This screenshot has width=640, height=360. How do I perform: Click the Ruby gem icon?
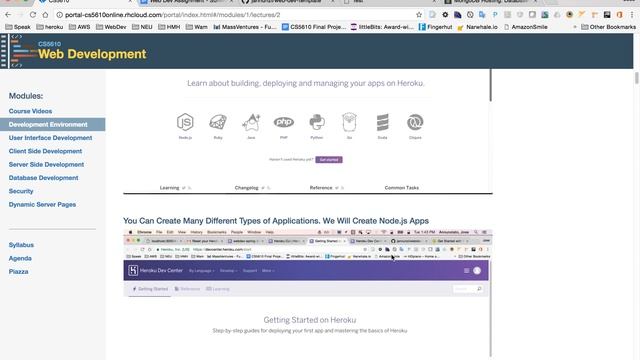[x=218, y=122]
